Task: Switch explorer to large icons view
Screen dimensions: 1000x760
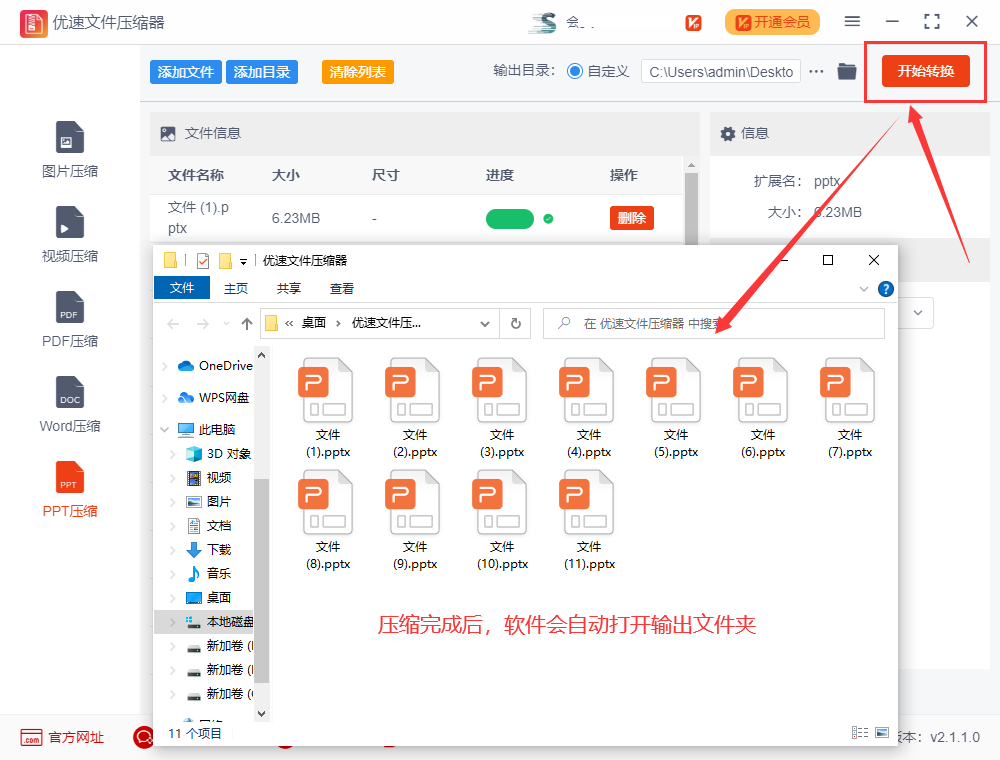Action: pyautogui.click(x=882, y=733)
